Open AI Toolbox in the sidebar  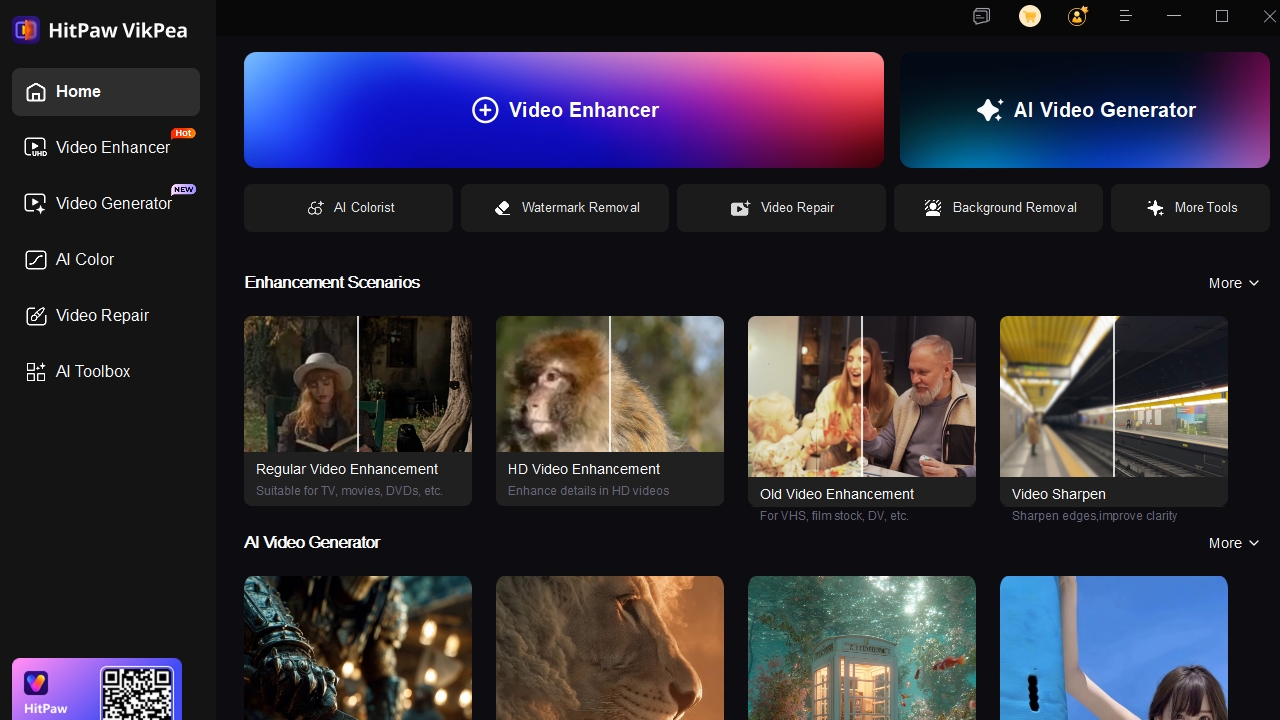tap(106, 372)
